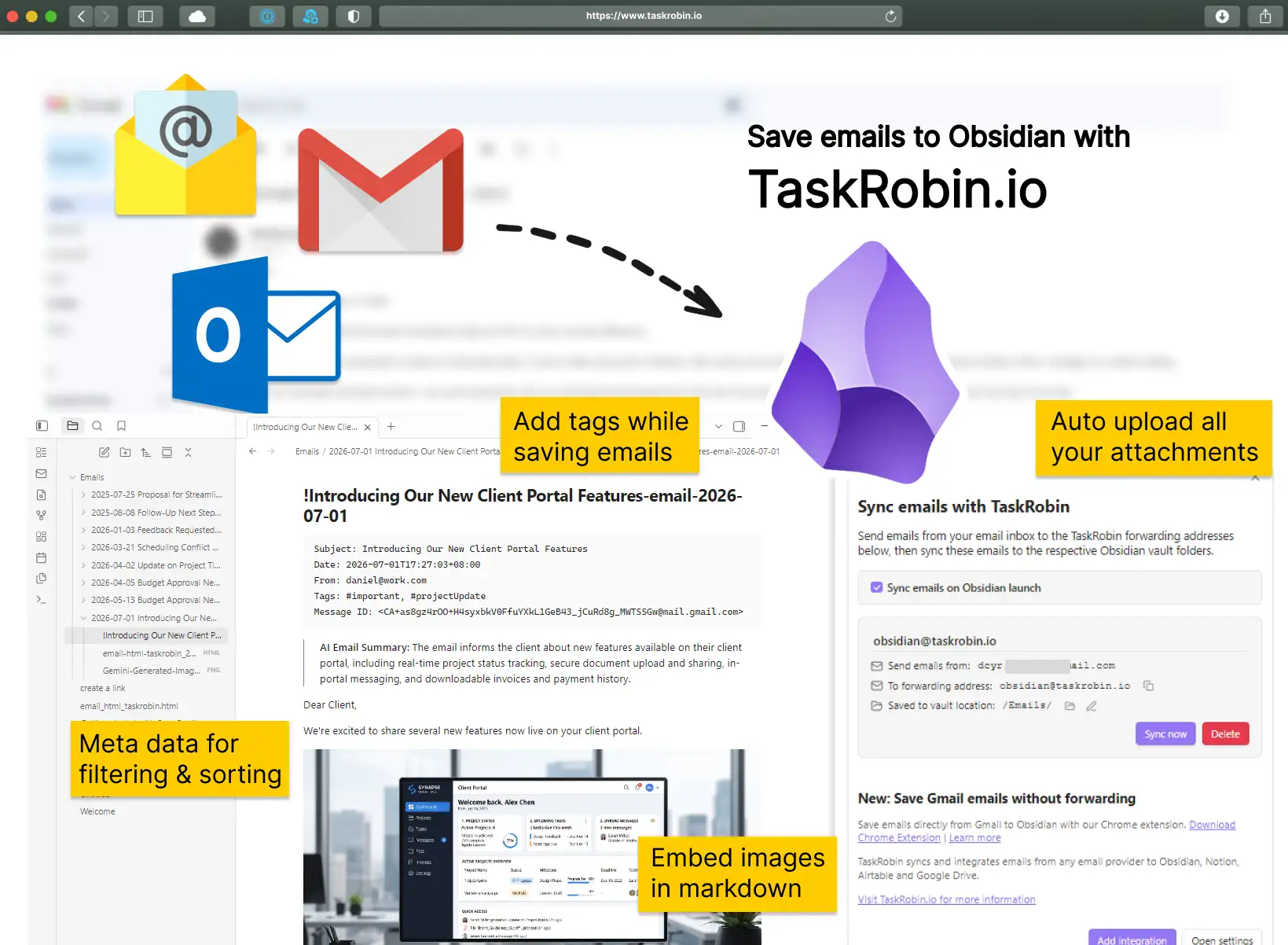Click auto-reveal current file icon

click(x=167, y=453)
